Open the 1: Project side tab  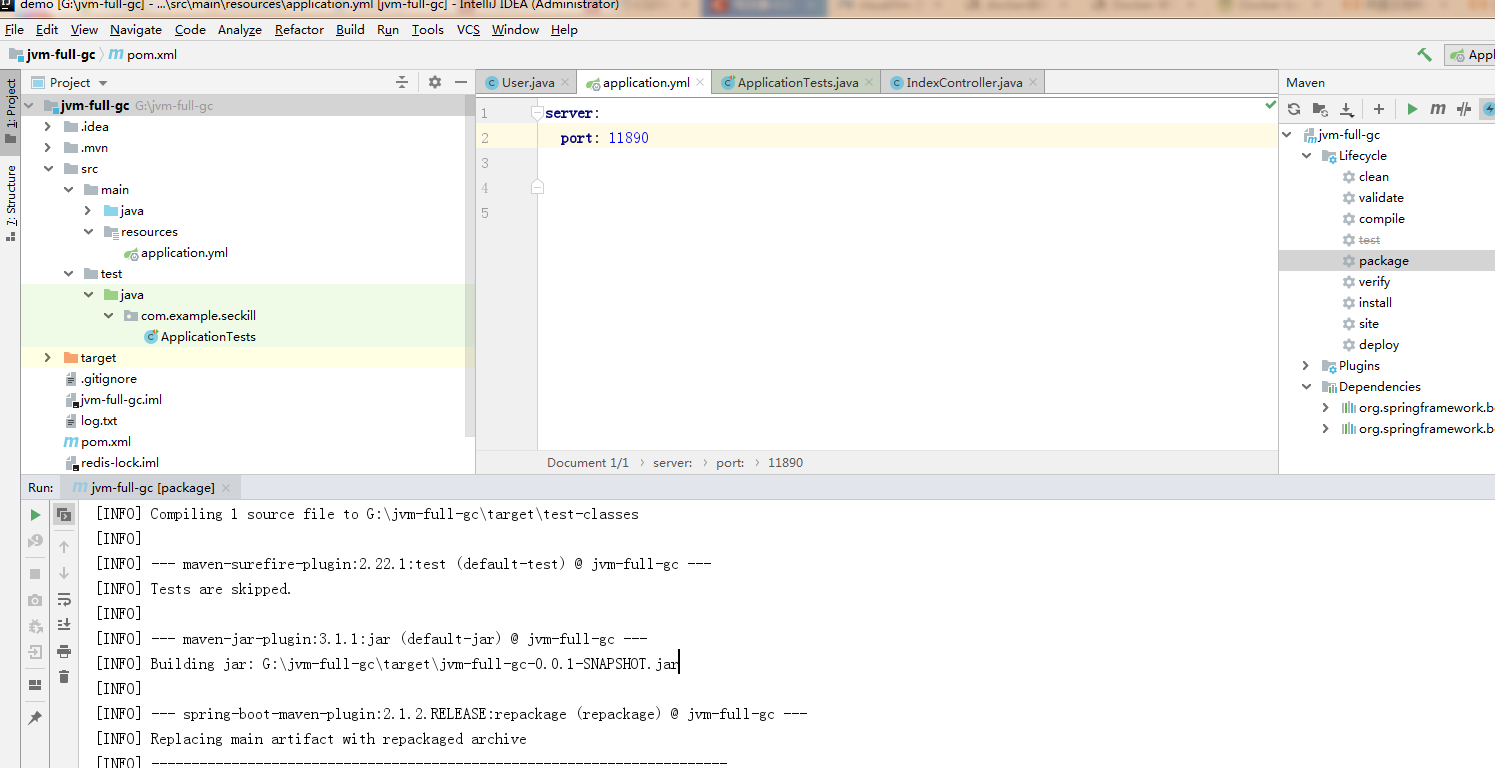pos(11,111)
